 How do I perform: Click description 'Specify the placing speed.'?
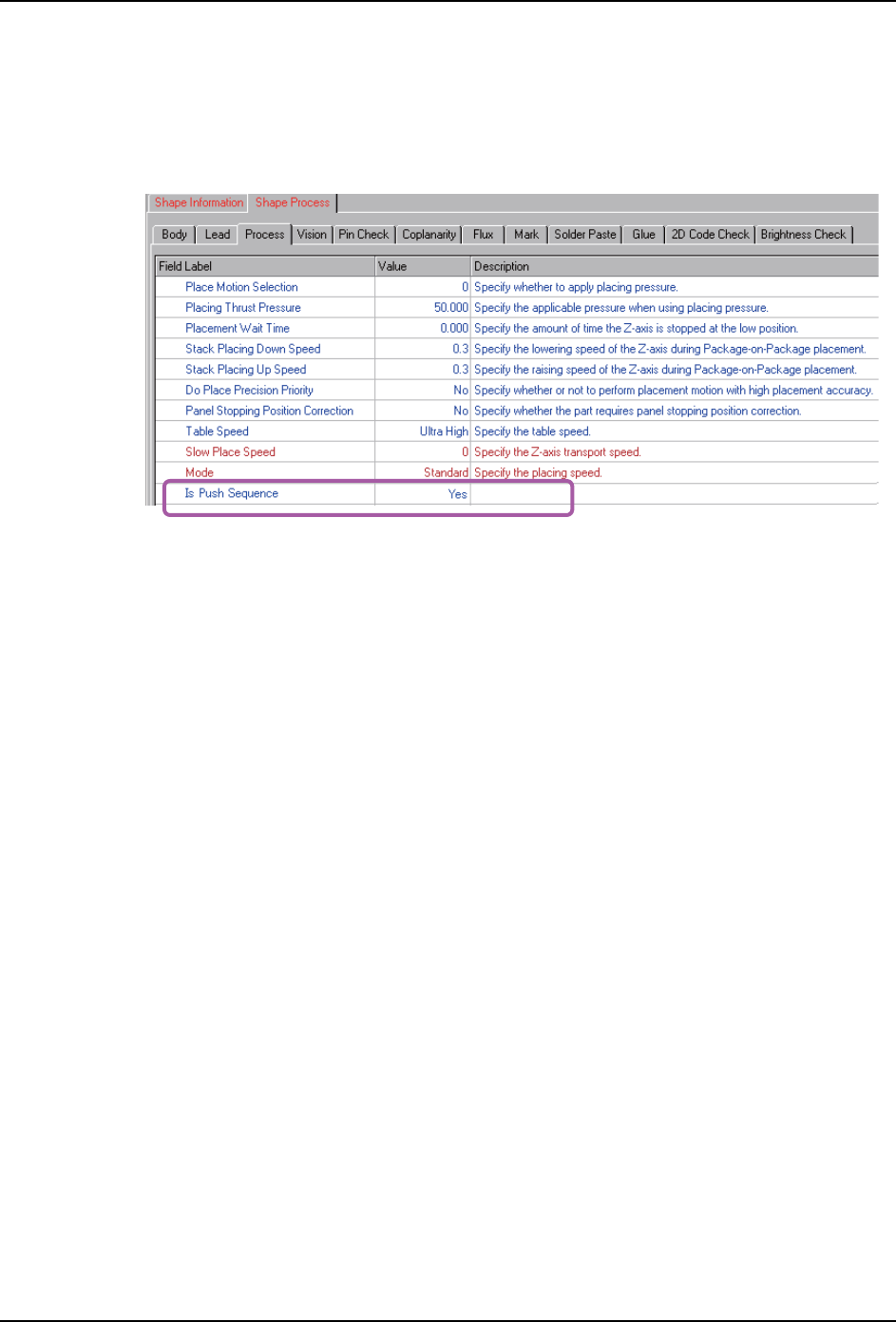[x=538, y=473]
